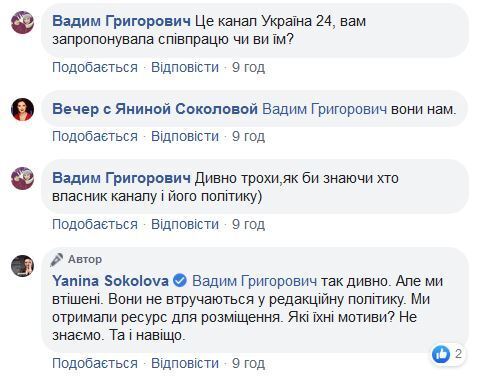The width and height of the screenshot is (477, 377).
Task: Reply to Yanina Sokolova's comment
Action: (185, 363)
